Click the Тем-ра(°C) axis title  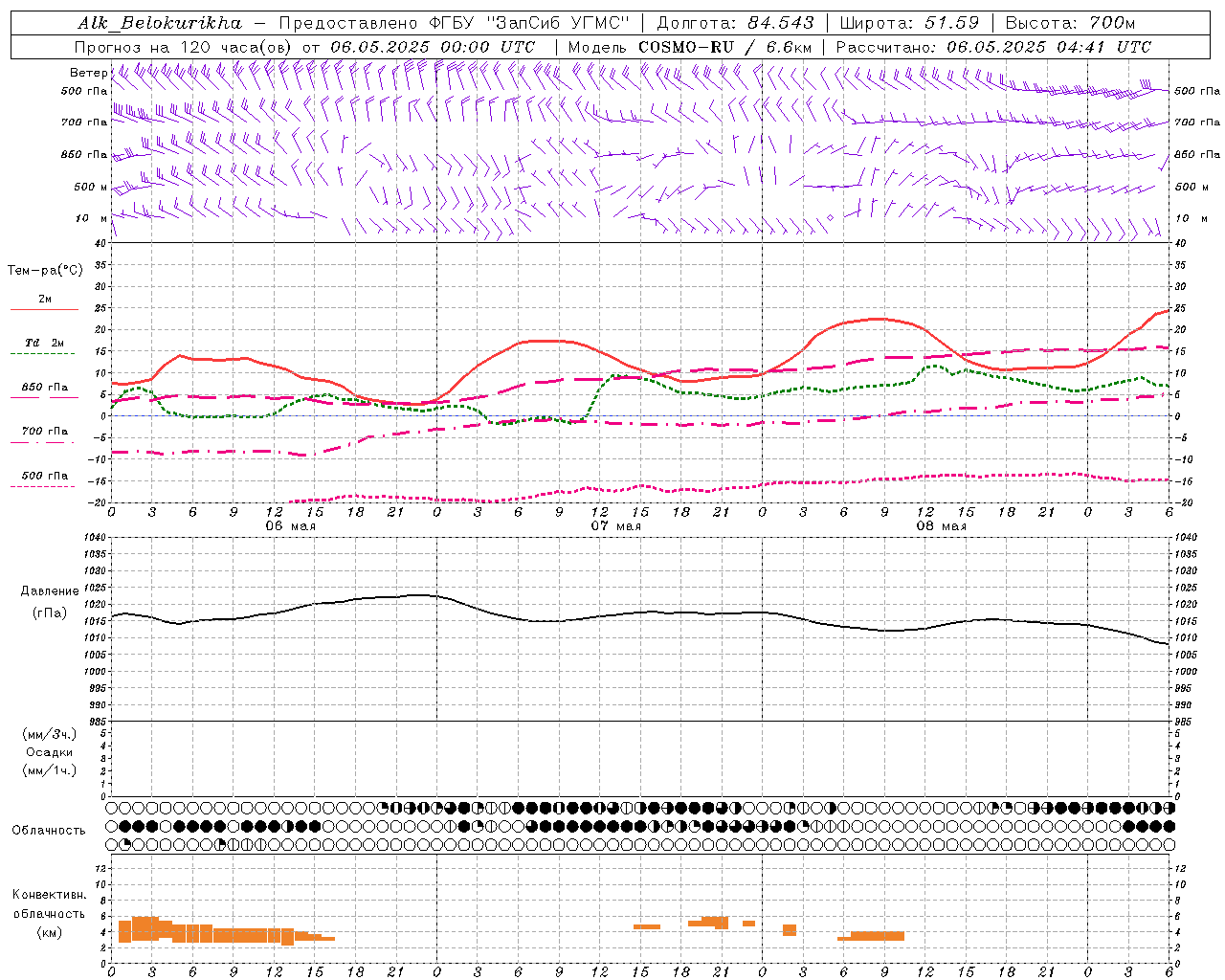pos(45,271)
